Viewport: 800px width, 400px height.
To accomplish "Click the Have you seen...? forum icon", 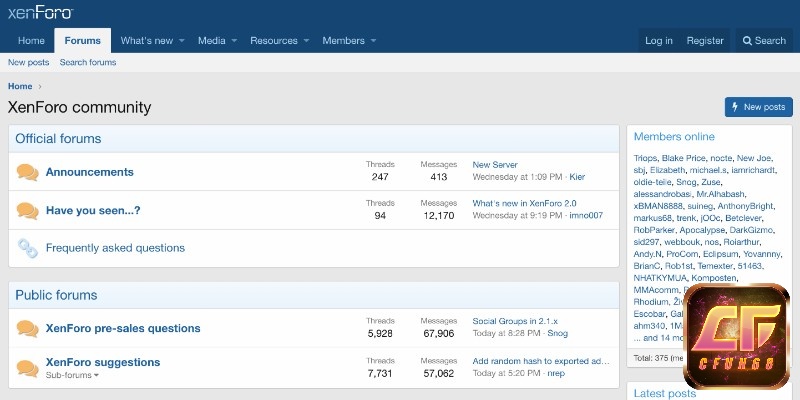I will pos(28,211).
